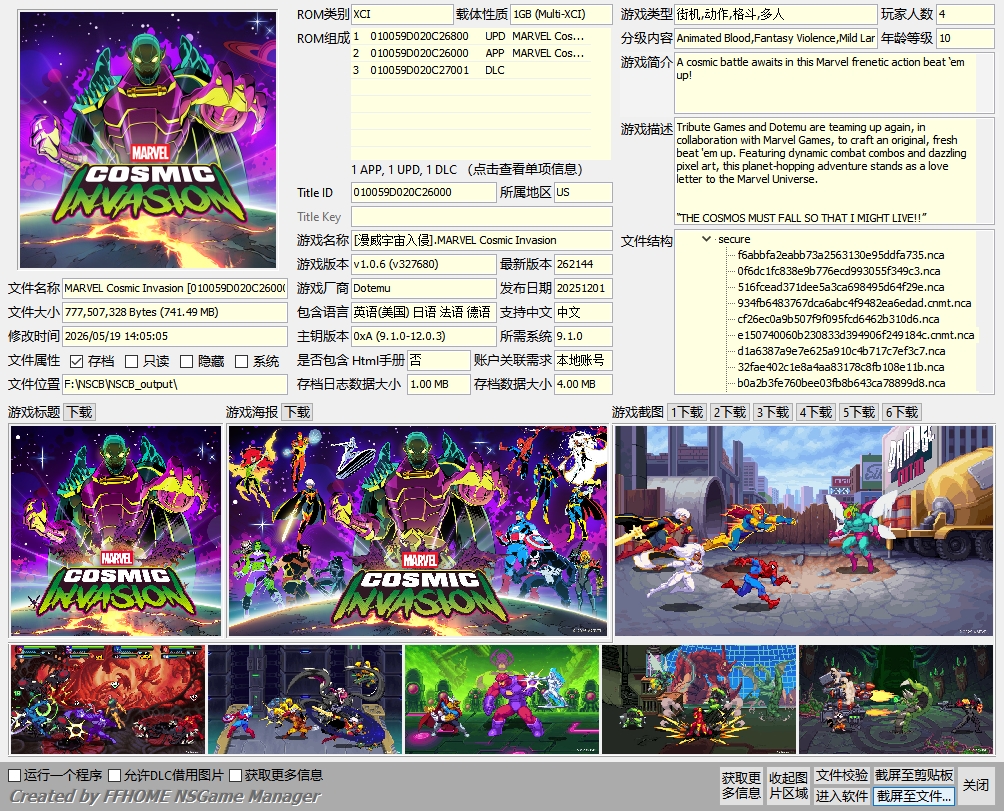Viewport: 1004px width, 811px height.
Task: Open the dark forest flamethrower screenshot thumbnail
Action: pos(896,700)
